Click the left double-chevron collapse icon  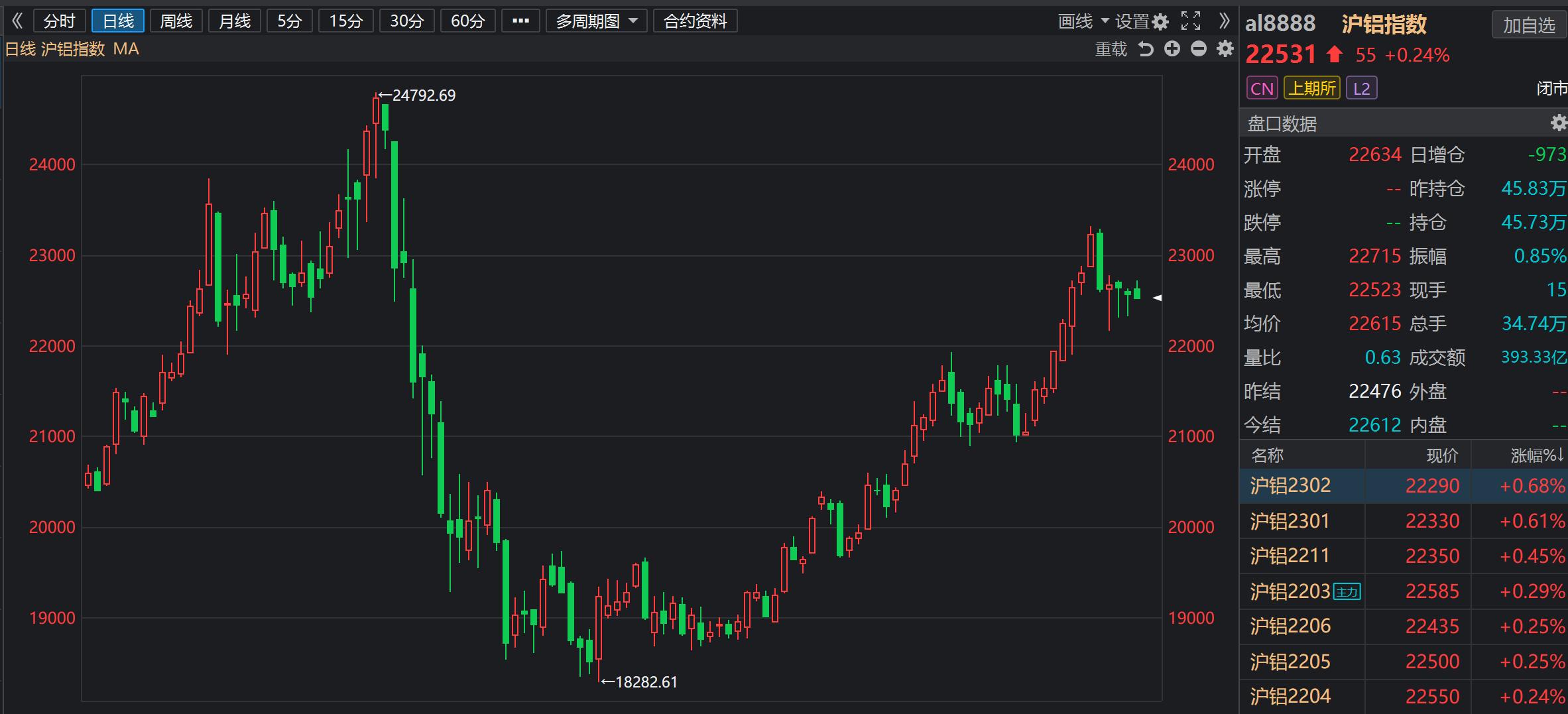pyautogui.click(x=18, y=21)
